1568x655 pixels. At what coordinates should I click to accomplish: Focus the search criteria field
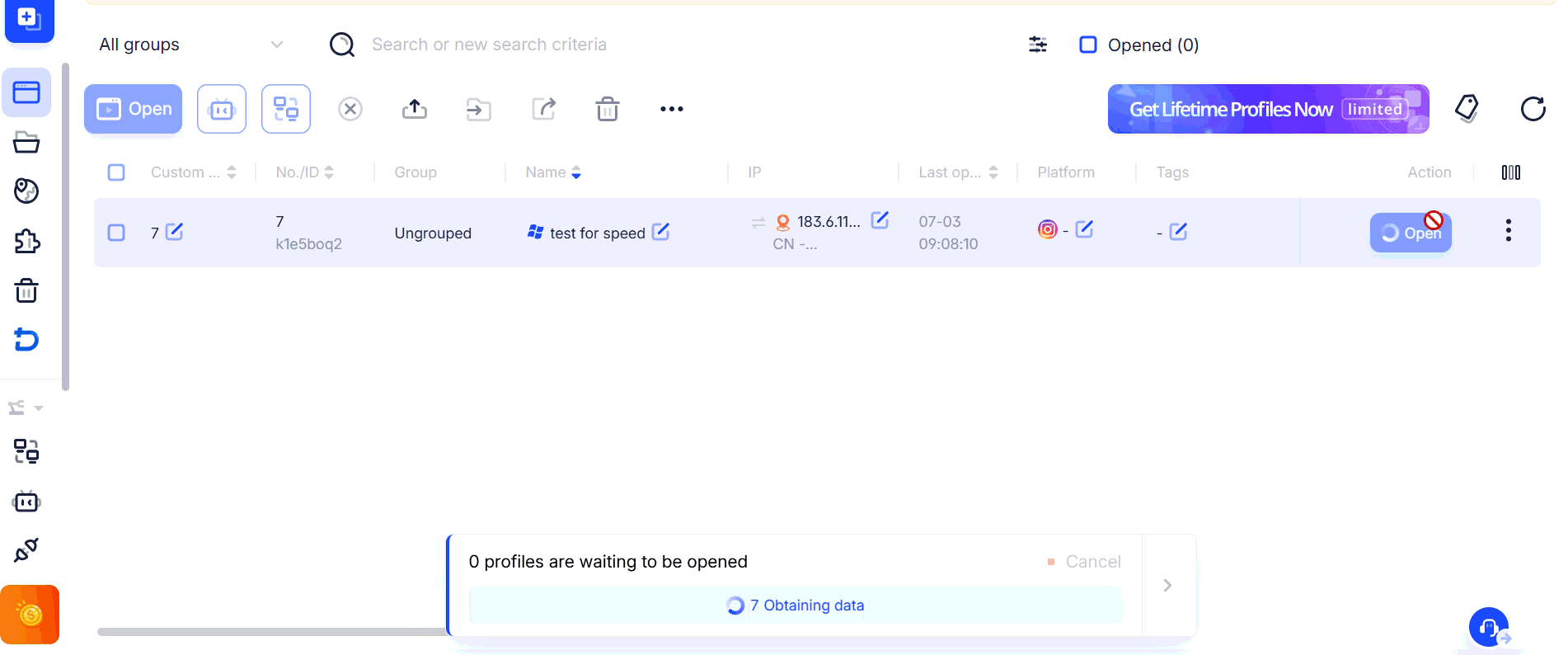pos(489,45)
